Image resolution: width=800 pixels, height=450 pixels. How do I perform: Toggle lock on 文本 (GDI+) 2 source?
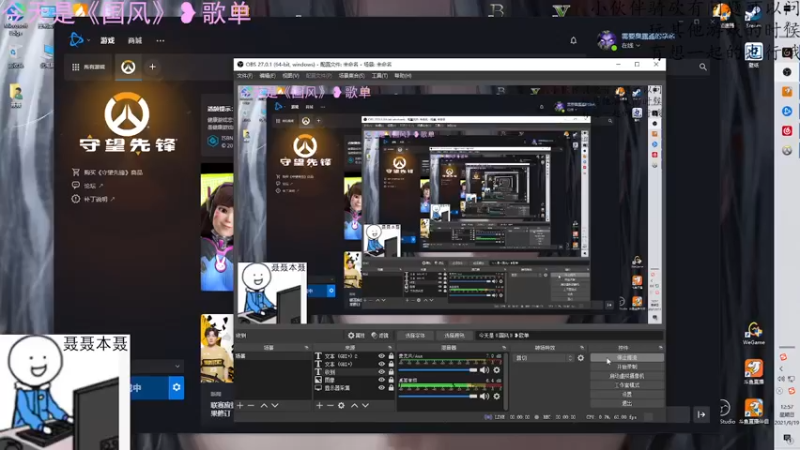pyautogui.click(x=391, y=356)
